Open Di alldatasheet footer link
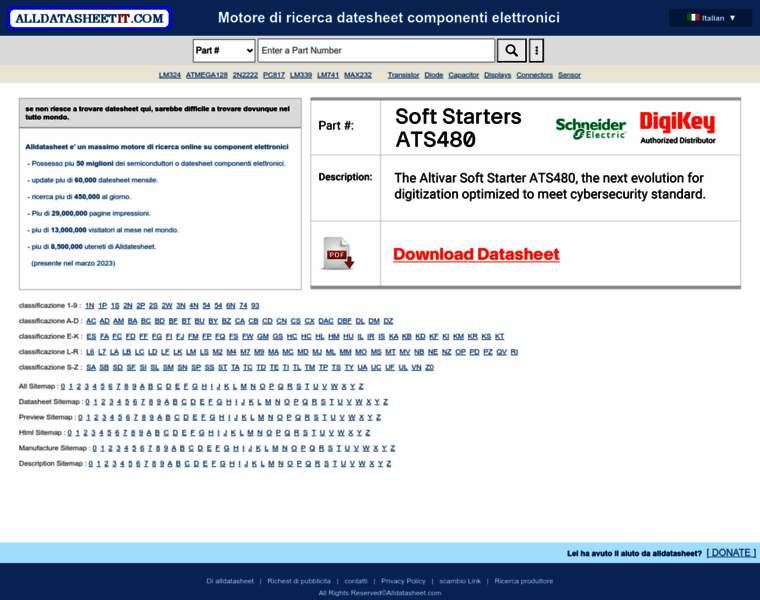The width and height of the screenshot is (760, 600). click(x=230, y=581)
